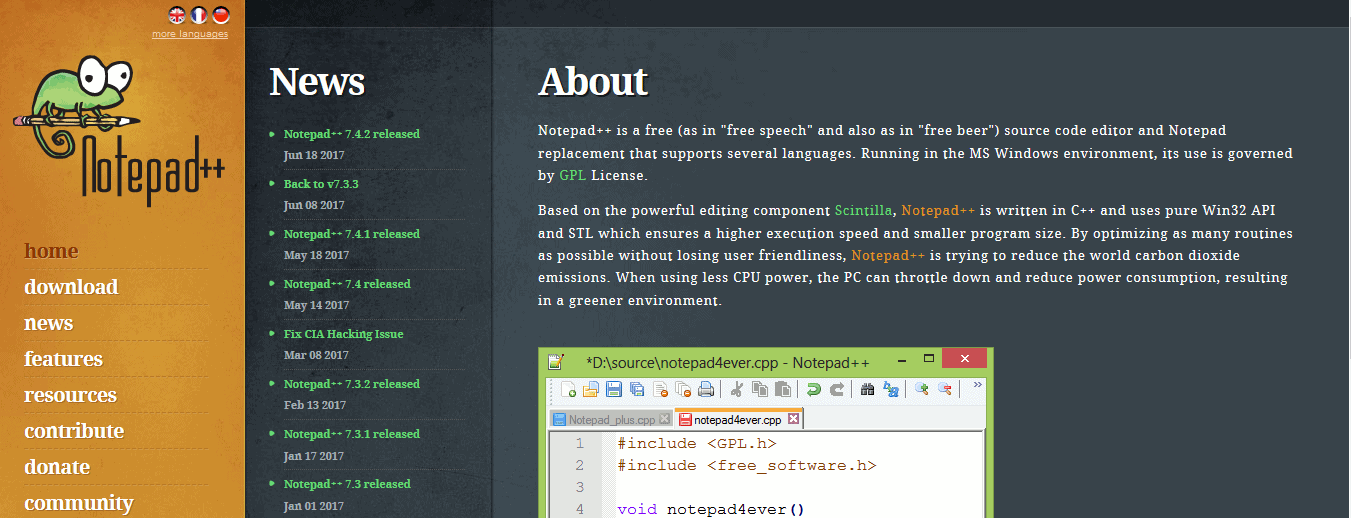This screenshot has height=518, width=1351.
Task: Click the Zoom Out magnifier icon
Action: coord(945,389)
